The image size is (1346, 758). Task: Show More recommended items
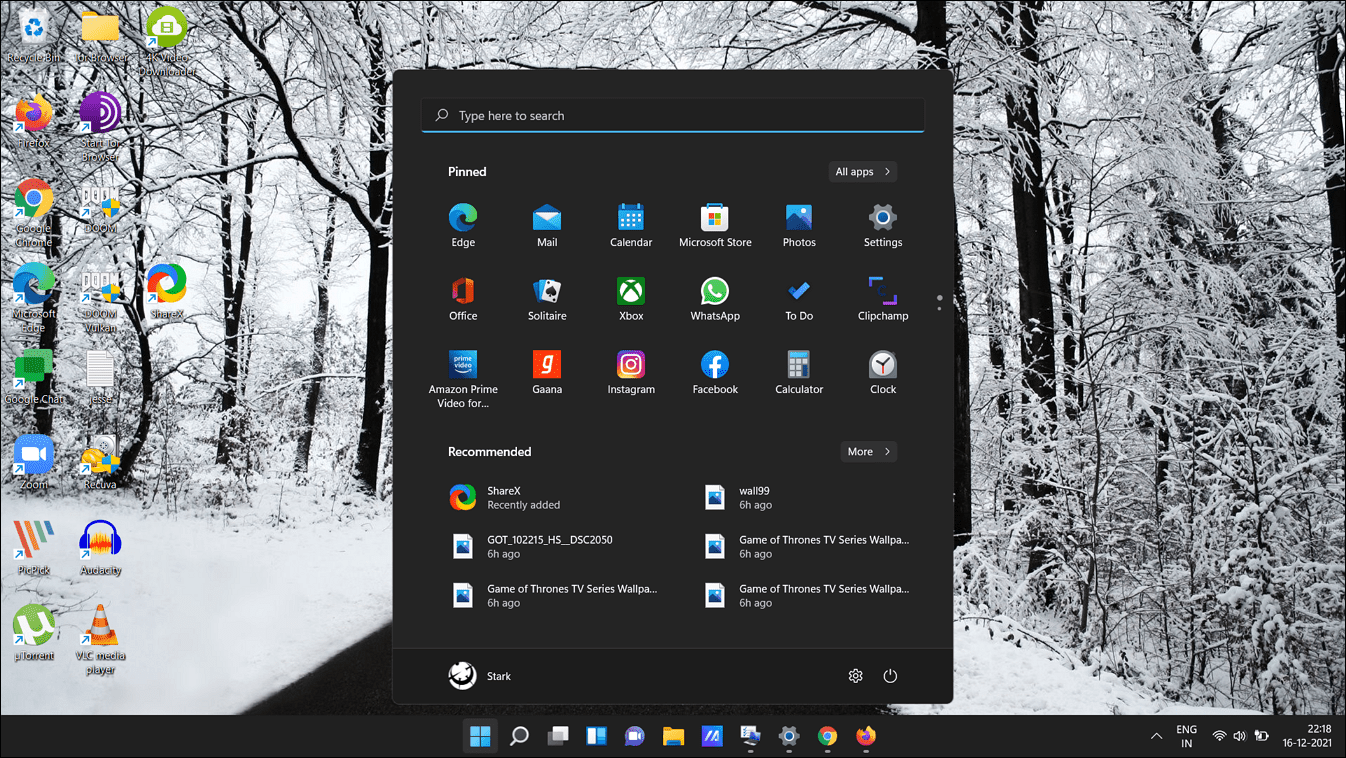[868, 452]
